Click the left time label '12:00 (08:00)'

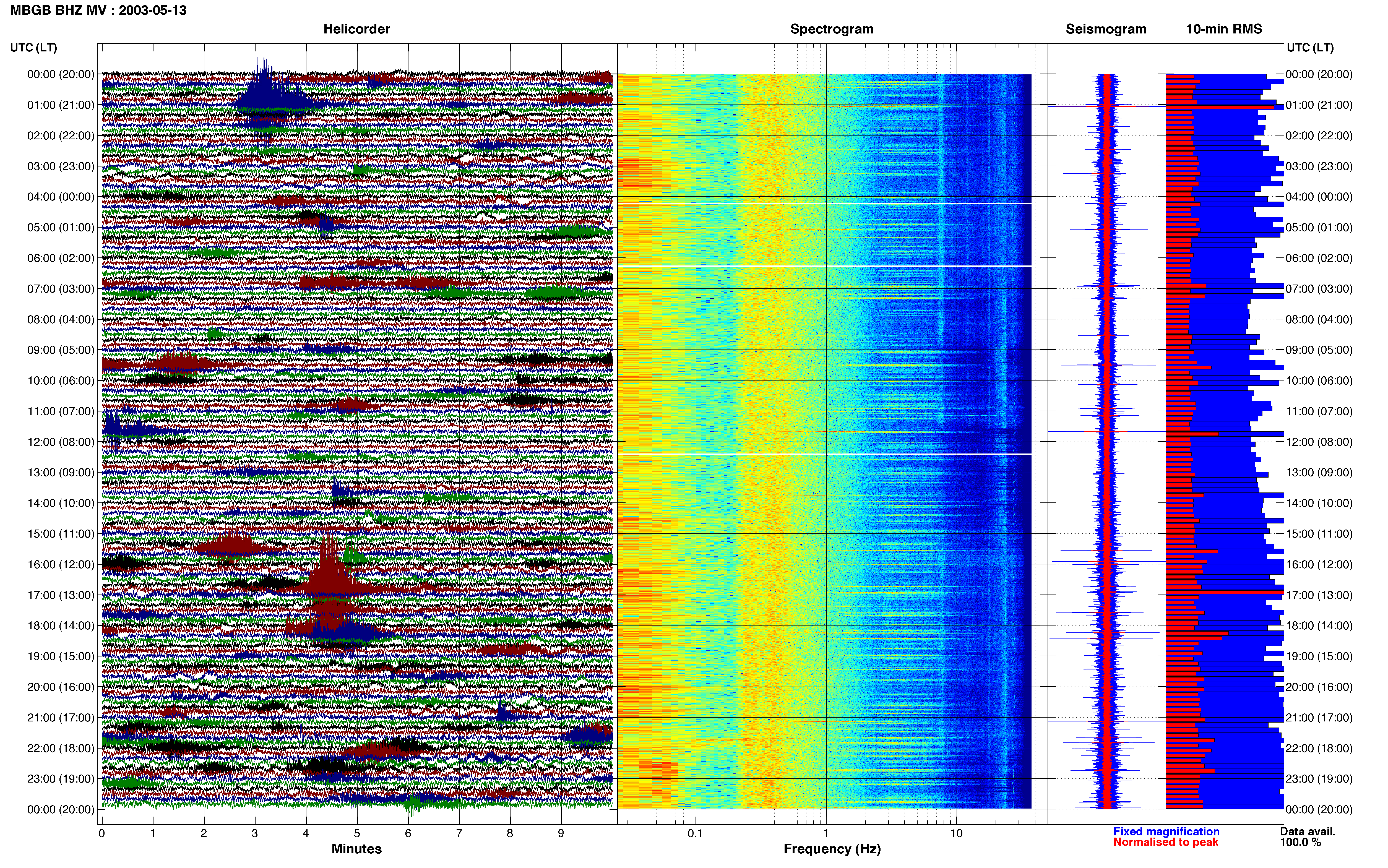(x=61, y=442)
